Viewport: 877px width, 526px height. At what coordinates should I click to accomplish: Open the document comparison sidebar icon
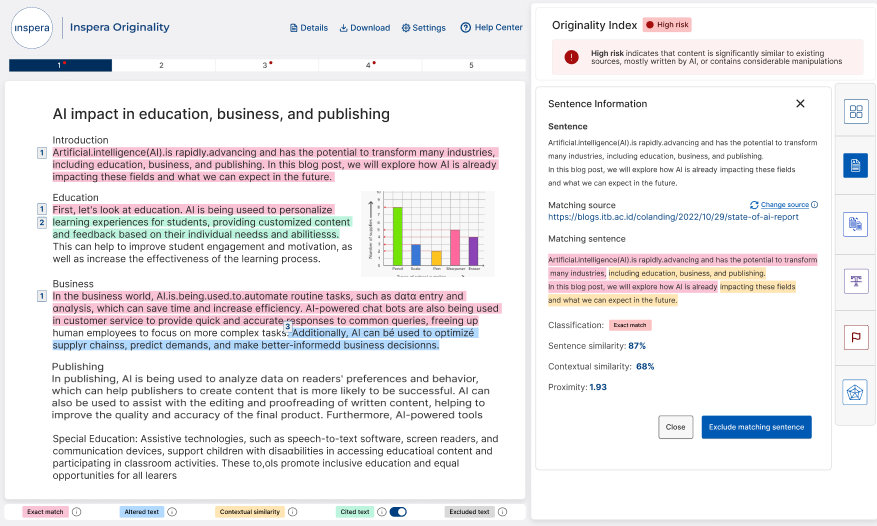point(856,224)
